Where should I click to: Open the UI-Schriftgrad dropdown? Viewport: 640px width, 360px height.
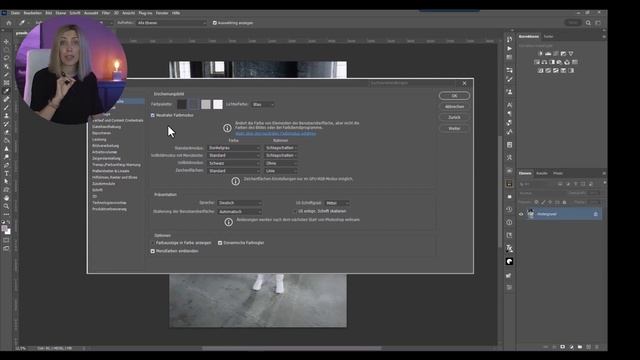tap(337, 203)
